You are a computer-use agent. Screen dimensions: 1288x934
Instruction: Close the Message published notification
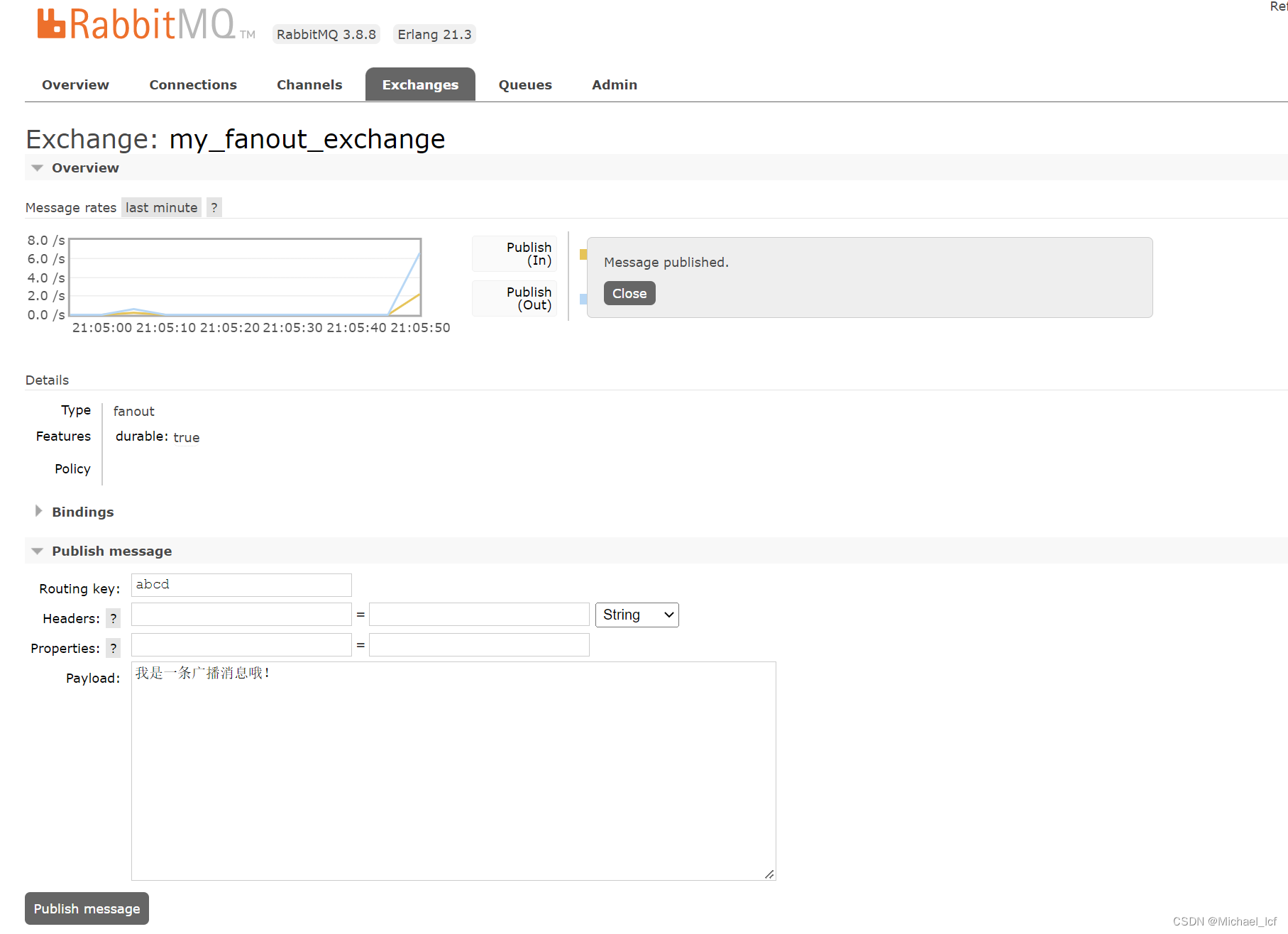tap(629, 293)
